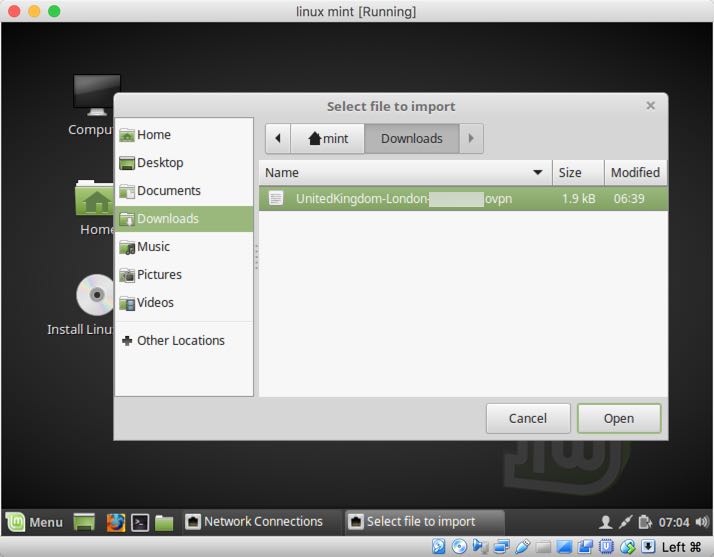The width and height of the screenshot is (714, 557).
Task: Click the VirtualBox hard disk indicator
Action: pyautogui.click(x=439, y=546)
